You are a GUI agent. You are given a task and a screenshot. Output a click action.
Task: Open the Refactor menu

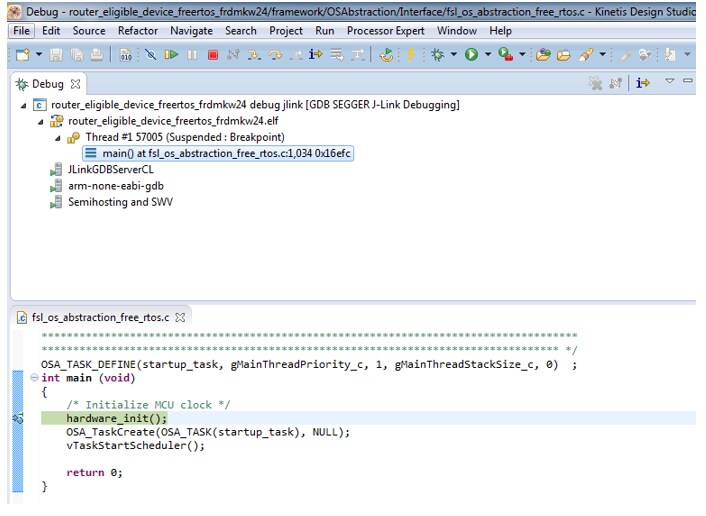point(137,31)
